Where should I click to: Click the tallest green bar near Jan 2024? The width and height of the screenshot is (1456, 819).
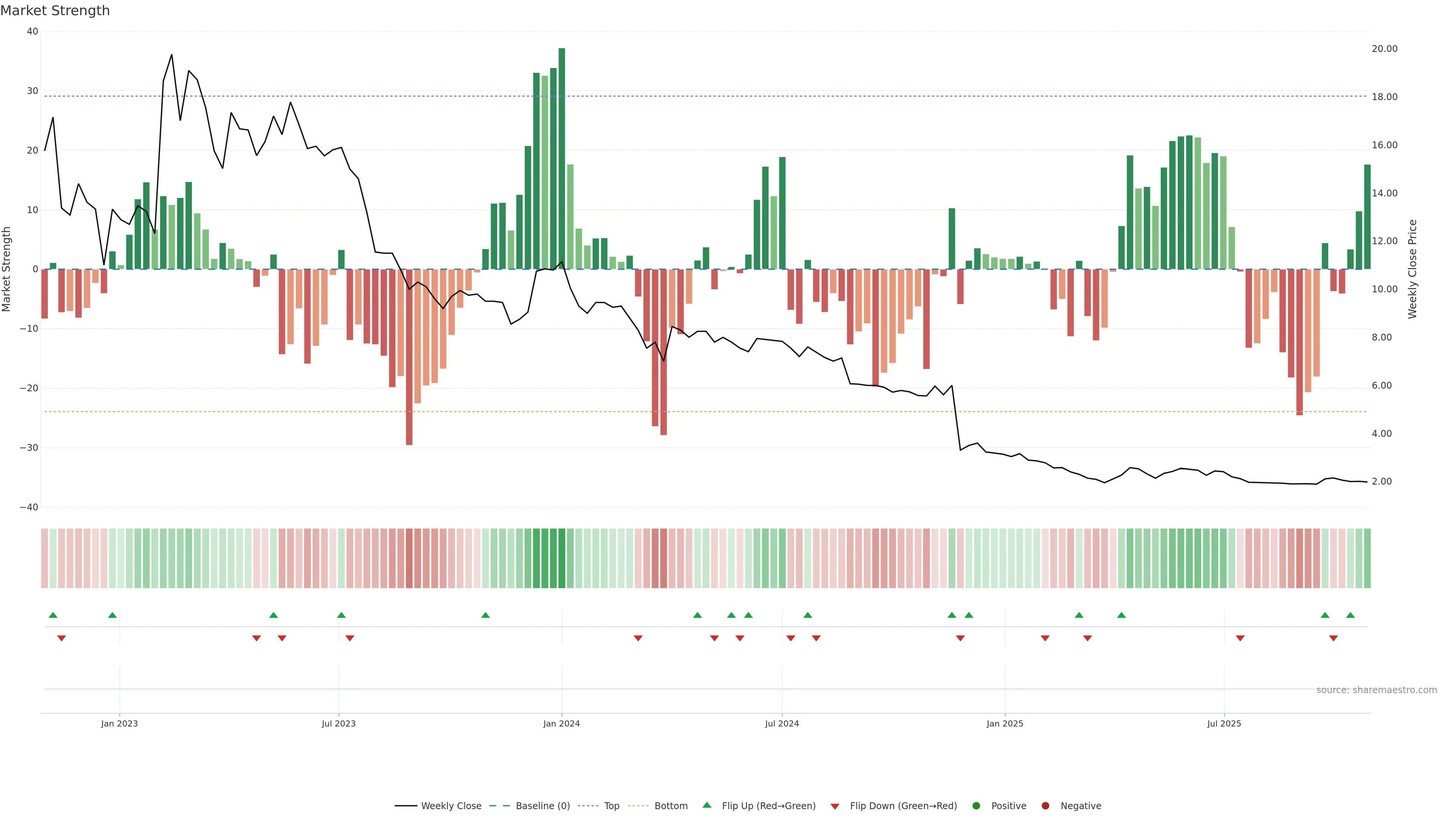[561, 158]
